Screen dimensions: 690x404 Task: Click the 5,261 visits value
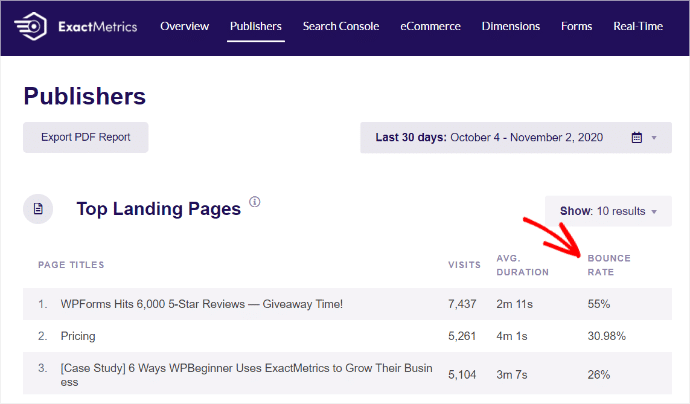(x=462, y=336)
